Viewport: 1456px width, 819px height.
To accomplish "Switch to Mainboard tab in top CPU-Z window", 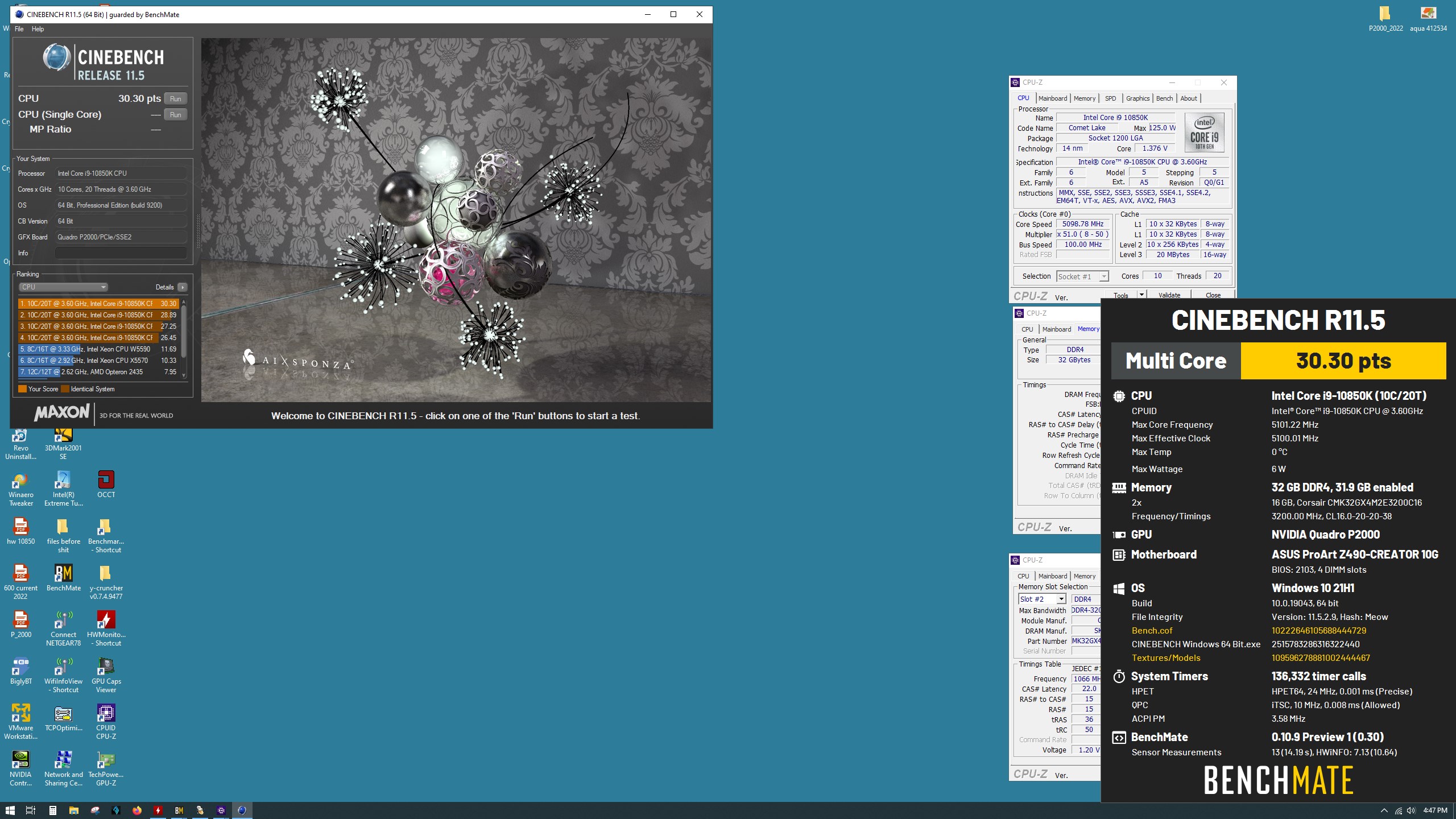I will tap(1052, 98).
